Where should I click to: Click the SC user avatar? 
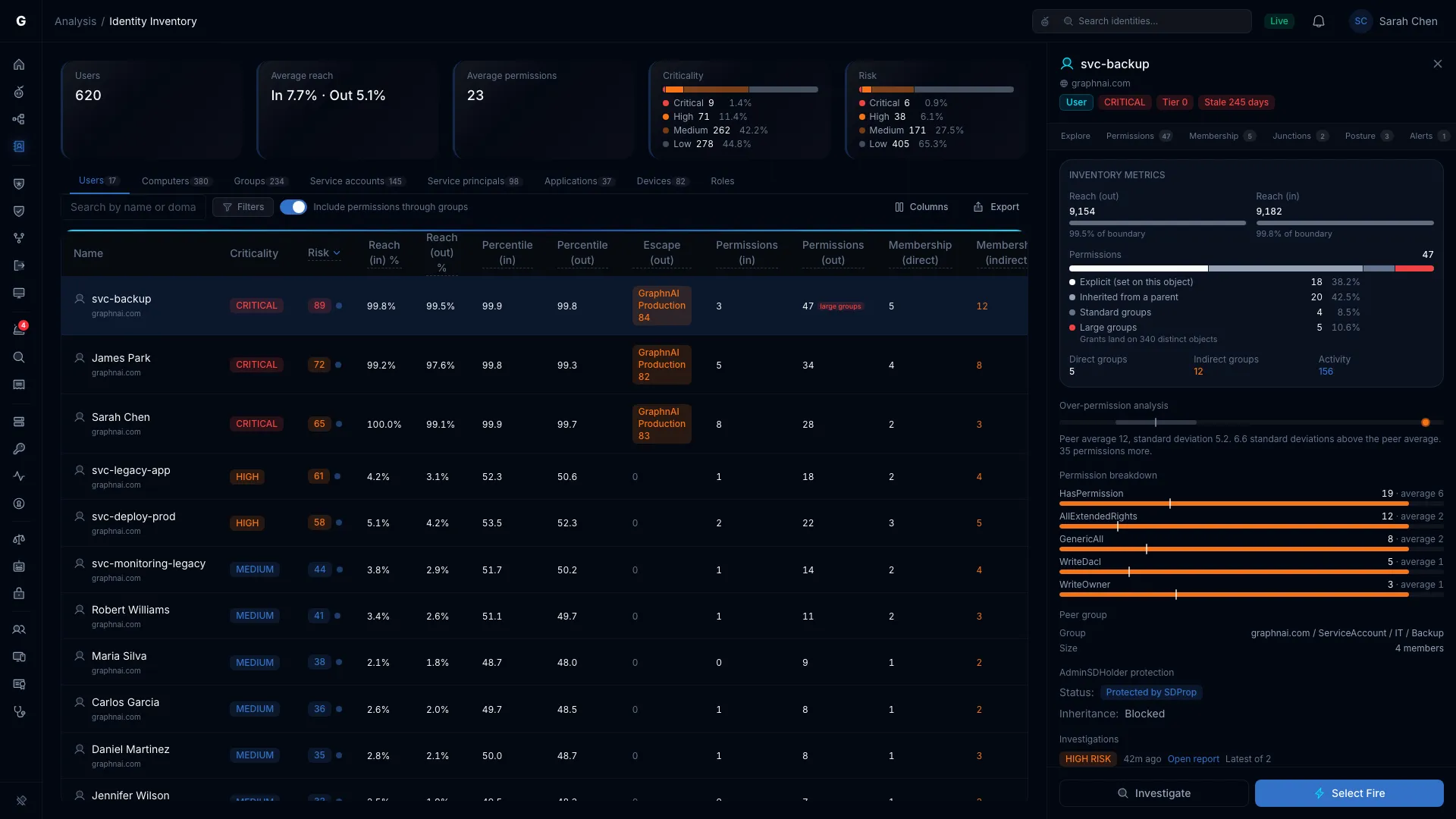tap(1361, 21)
